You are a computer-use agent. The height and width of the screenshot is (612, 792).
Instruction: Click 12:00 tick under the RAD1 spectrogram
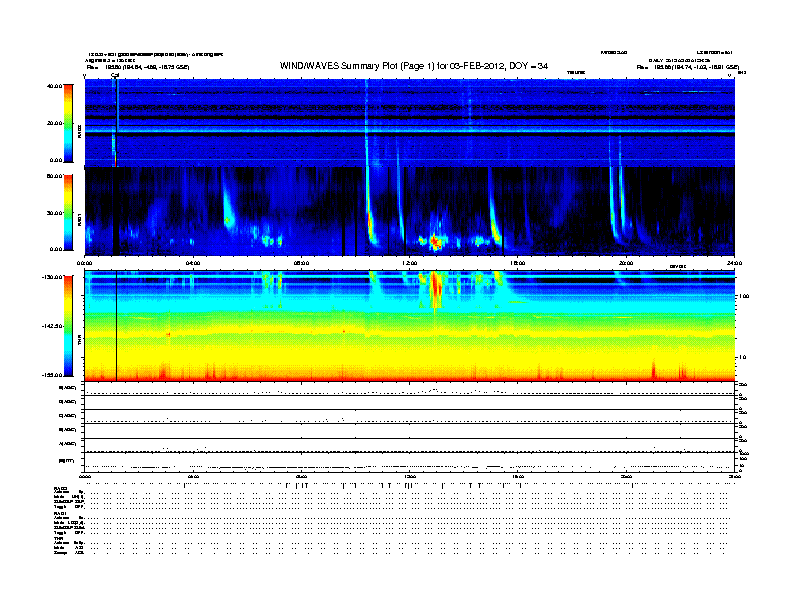410,263
